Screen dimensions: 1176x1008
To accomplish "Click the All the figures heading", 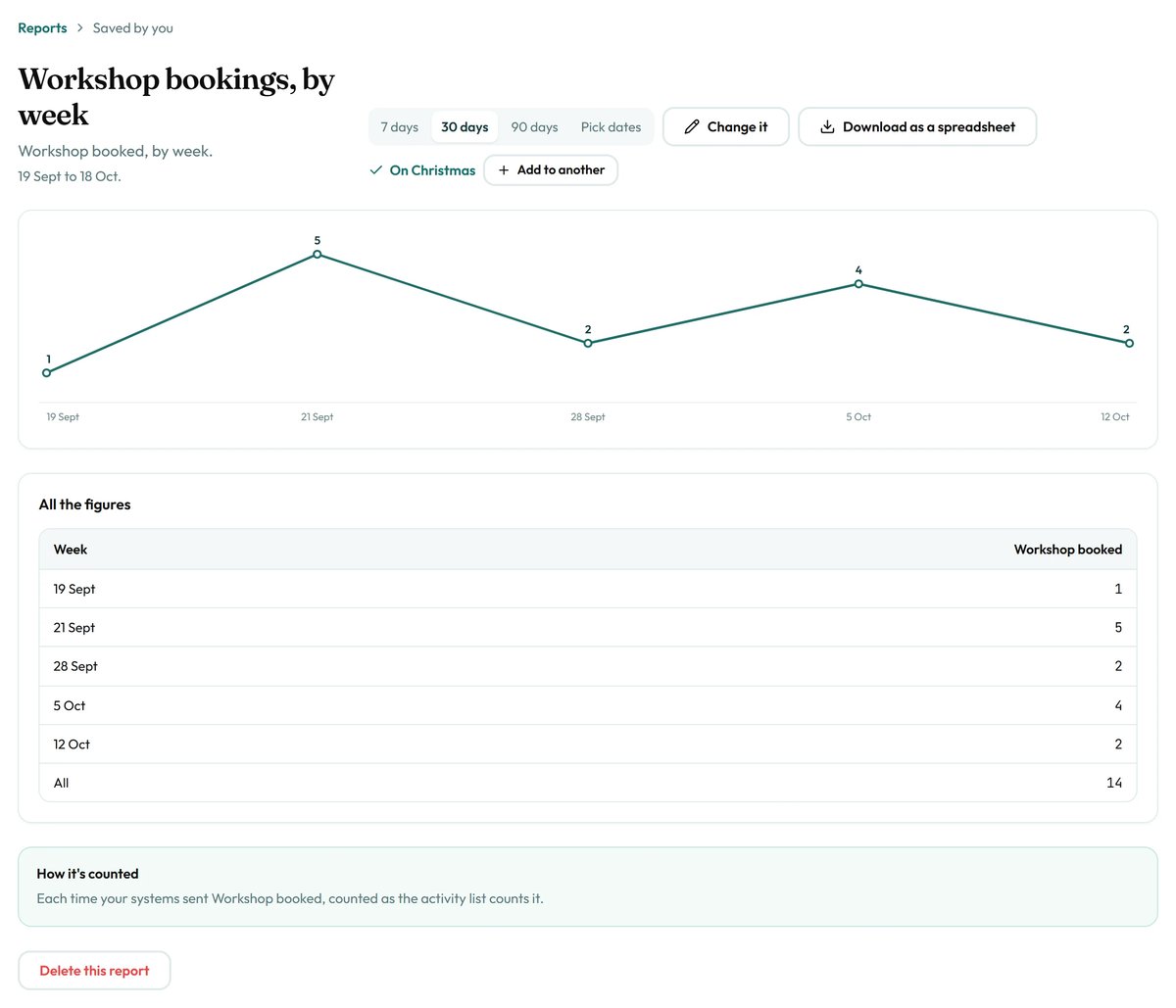I will coord(84,504).
